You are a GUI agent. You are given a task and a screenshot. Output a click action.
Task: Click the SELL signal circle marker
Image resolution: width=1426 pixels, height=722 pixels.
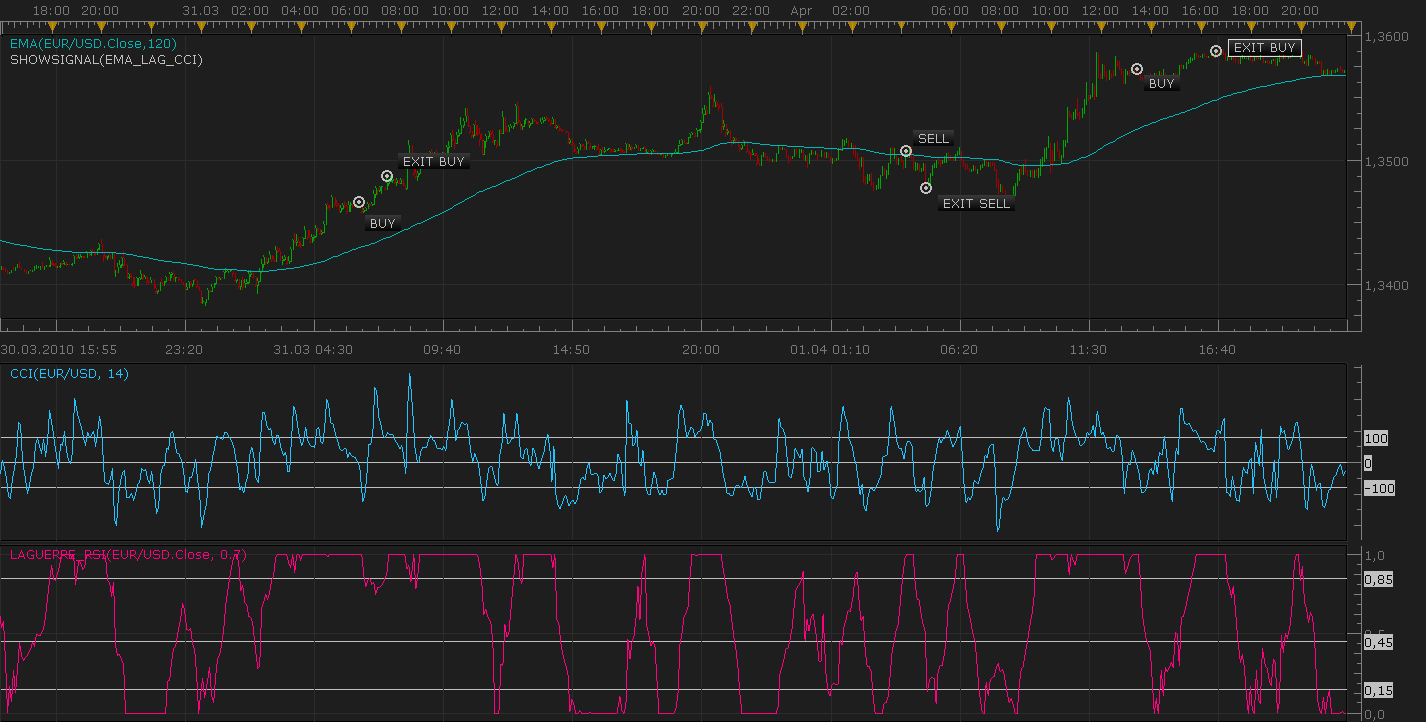point(905,151)
